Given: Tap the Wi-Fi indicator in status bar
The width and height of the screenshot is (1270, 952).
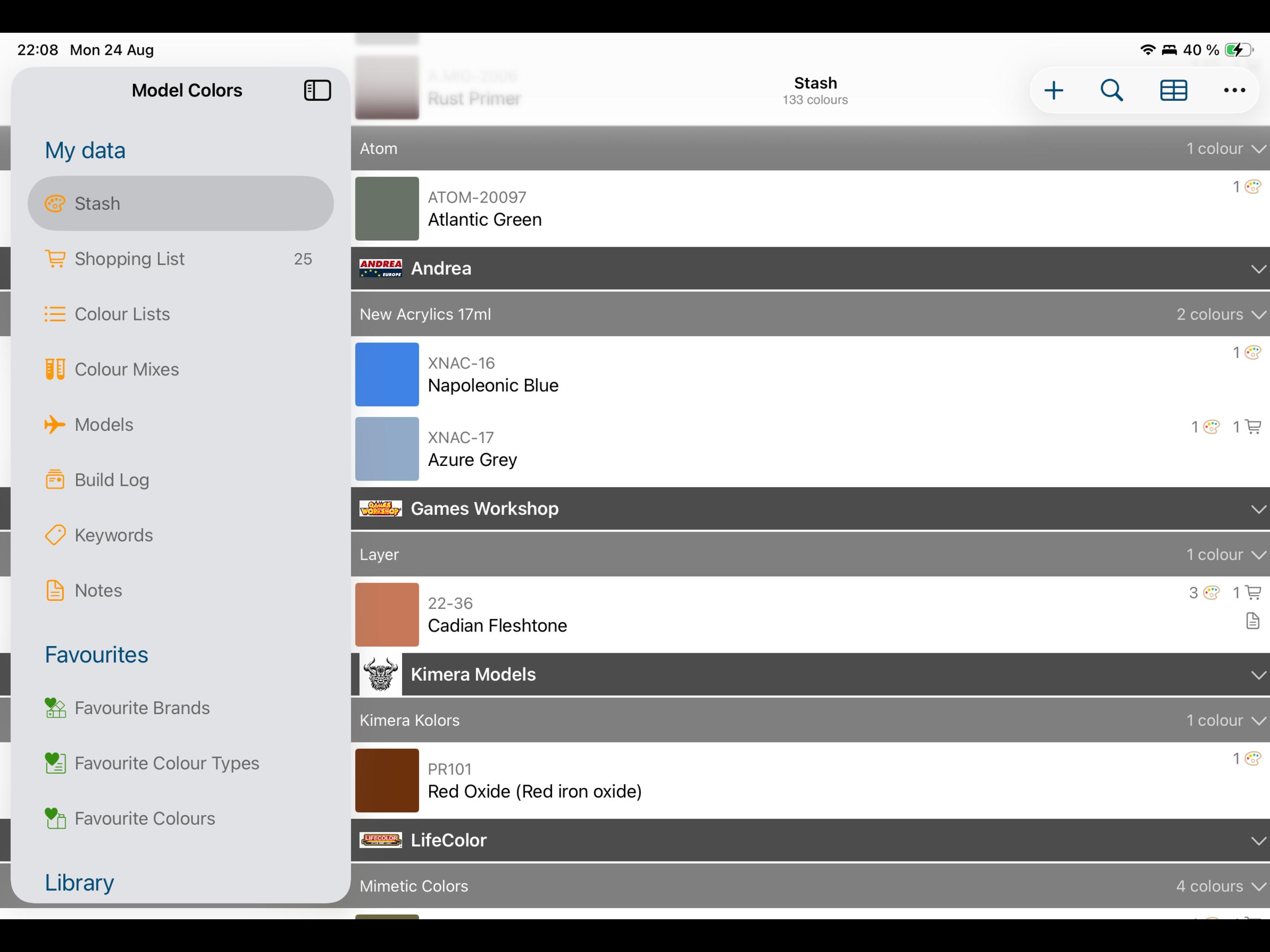Looking at the screenshot, I should point(1147,50).
